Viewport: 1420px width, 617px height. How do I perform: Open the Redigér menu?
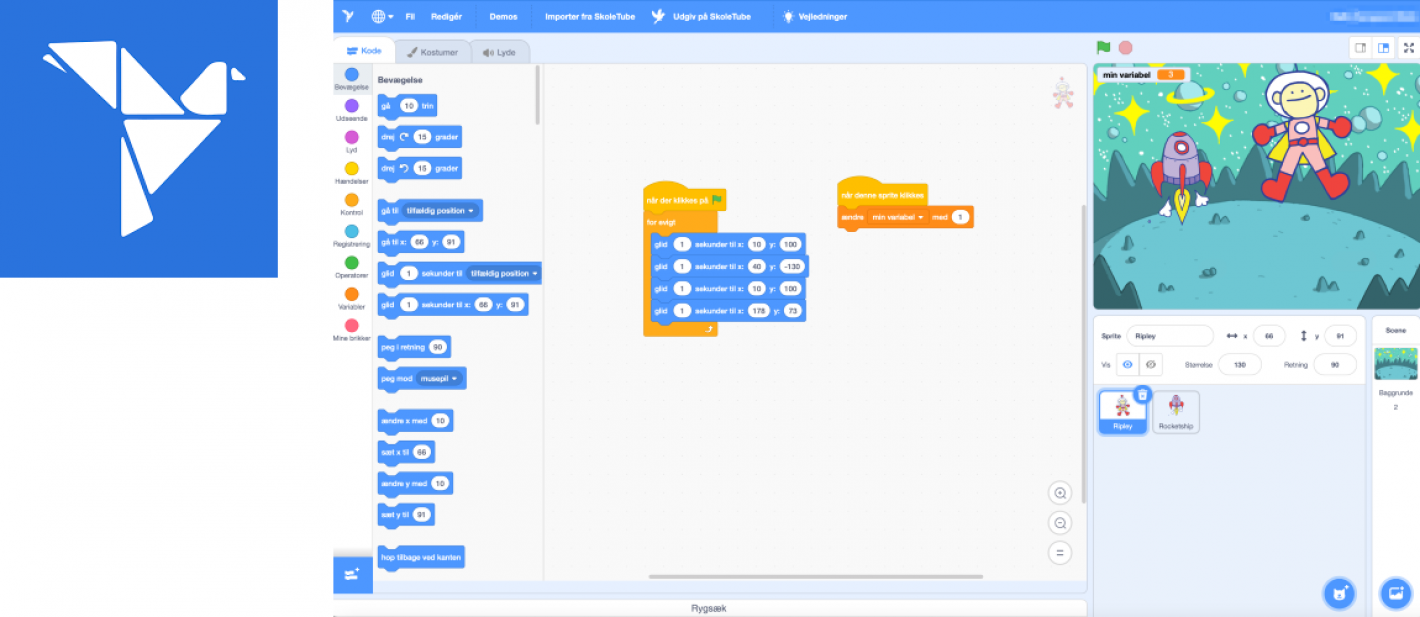[446, 16]
